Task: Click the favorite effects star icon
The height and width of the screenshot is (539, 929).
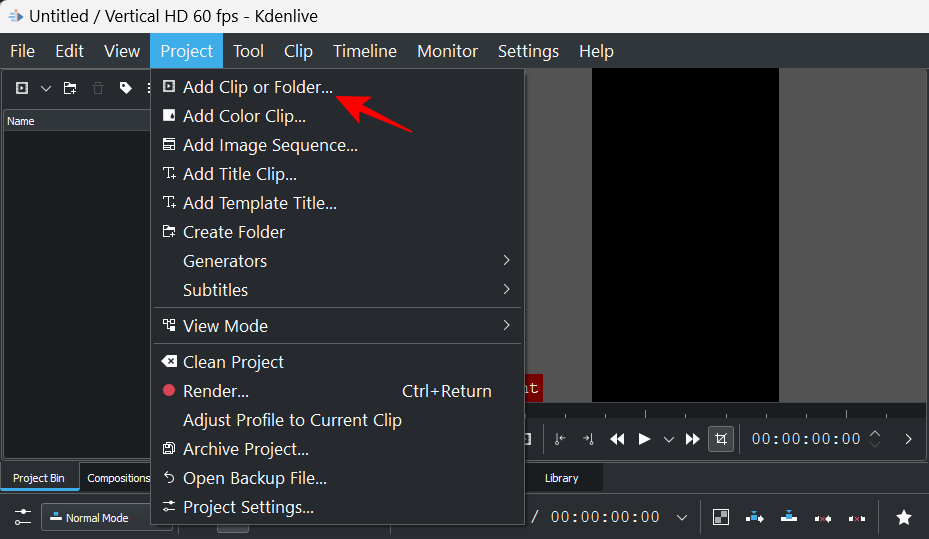Action: 903,517
